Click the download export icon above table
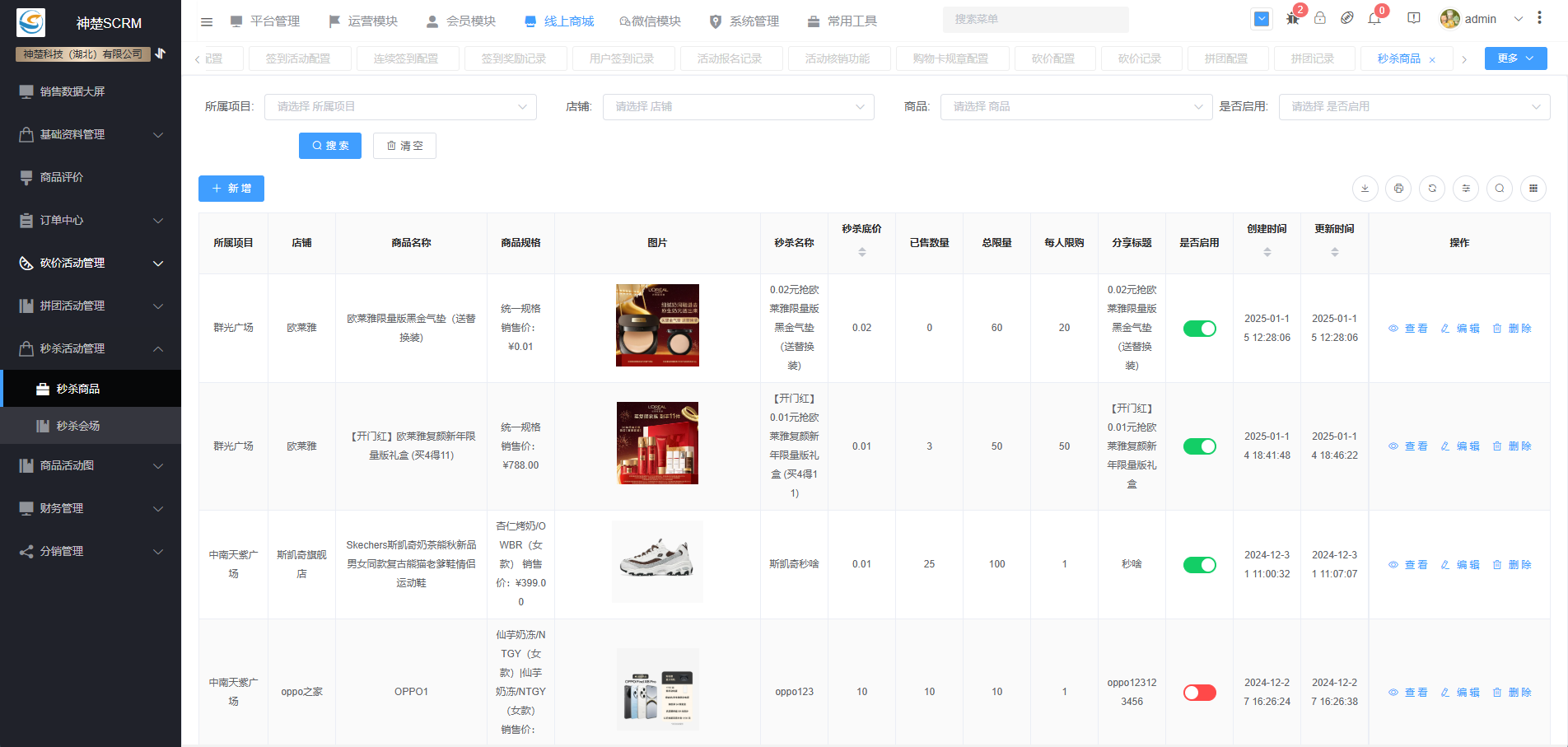The width and height of the screenshot is (1568, 747). [x=1365, y=189]
